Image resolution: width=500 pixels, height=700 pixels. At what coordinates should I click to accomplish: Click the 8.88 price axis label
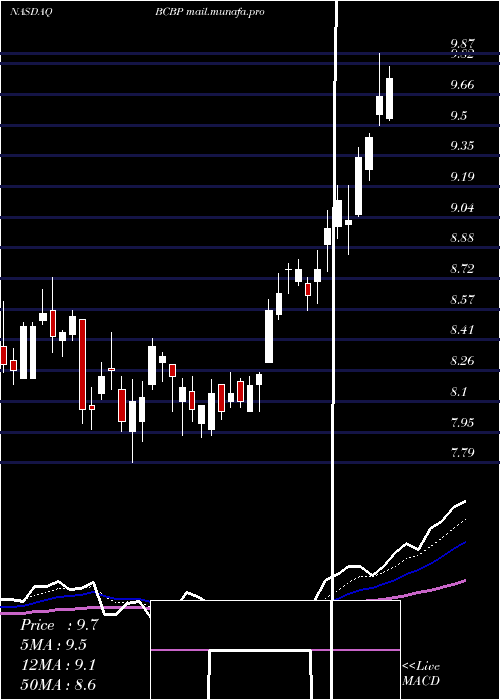click(x=462, y=238)
